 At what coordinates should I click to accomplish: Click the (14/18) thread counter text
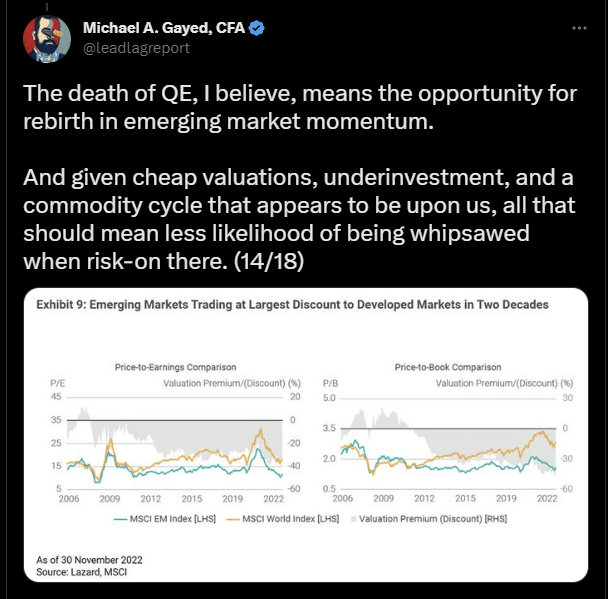pyautogui.click(x=269, y=261)
